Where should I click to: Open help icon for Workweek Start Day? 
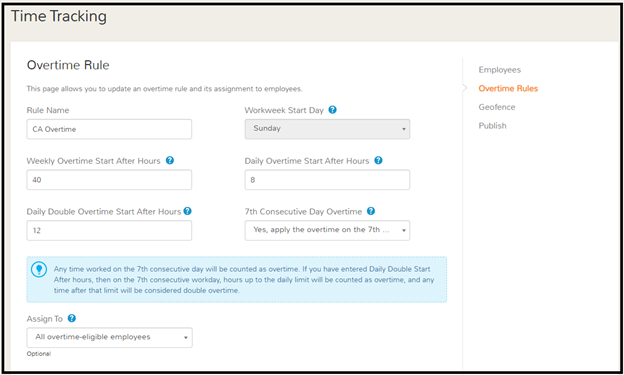click(x=332, y=110)
